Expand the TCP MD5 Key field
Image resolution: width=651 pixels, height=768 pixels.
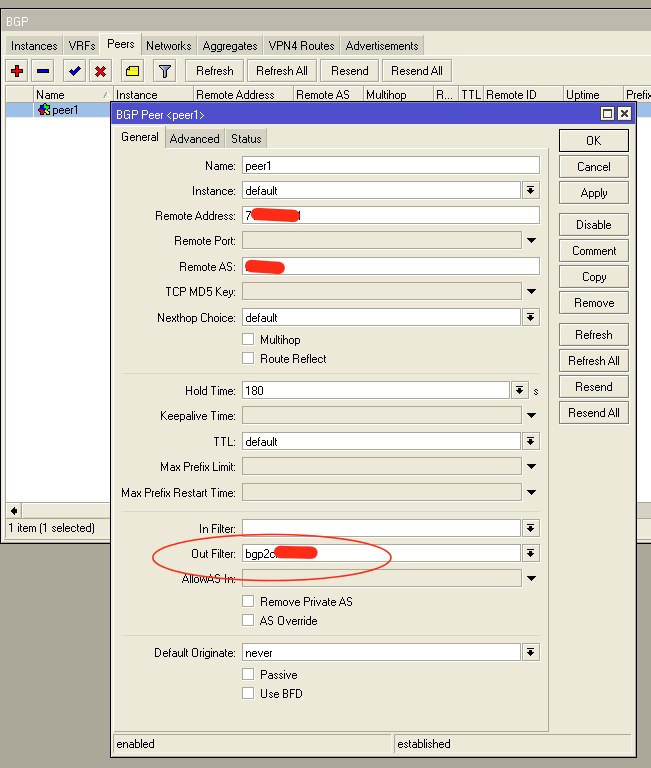tap(531, 291)
